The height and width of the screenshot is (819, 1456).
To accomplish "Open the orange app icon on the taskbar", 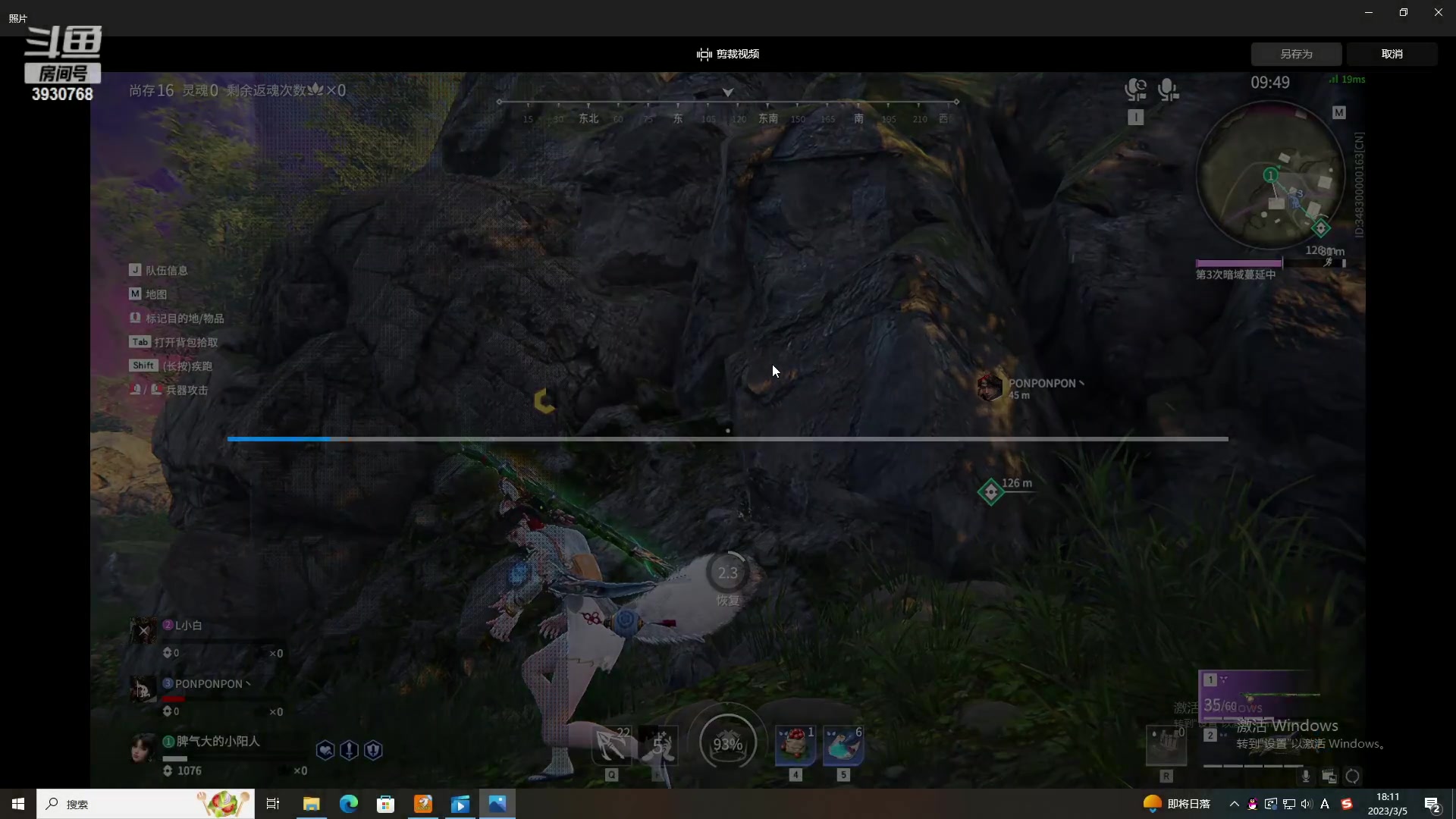I will click(x=422, y=804).
